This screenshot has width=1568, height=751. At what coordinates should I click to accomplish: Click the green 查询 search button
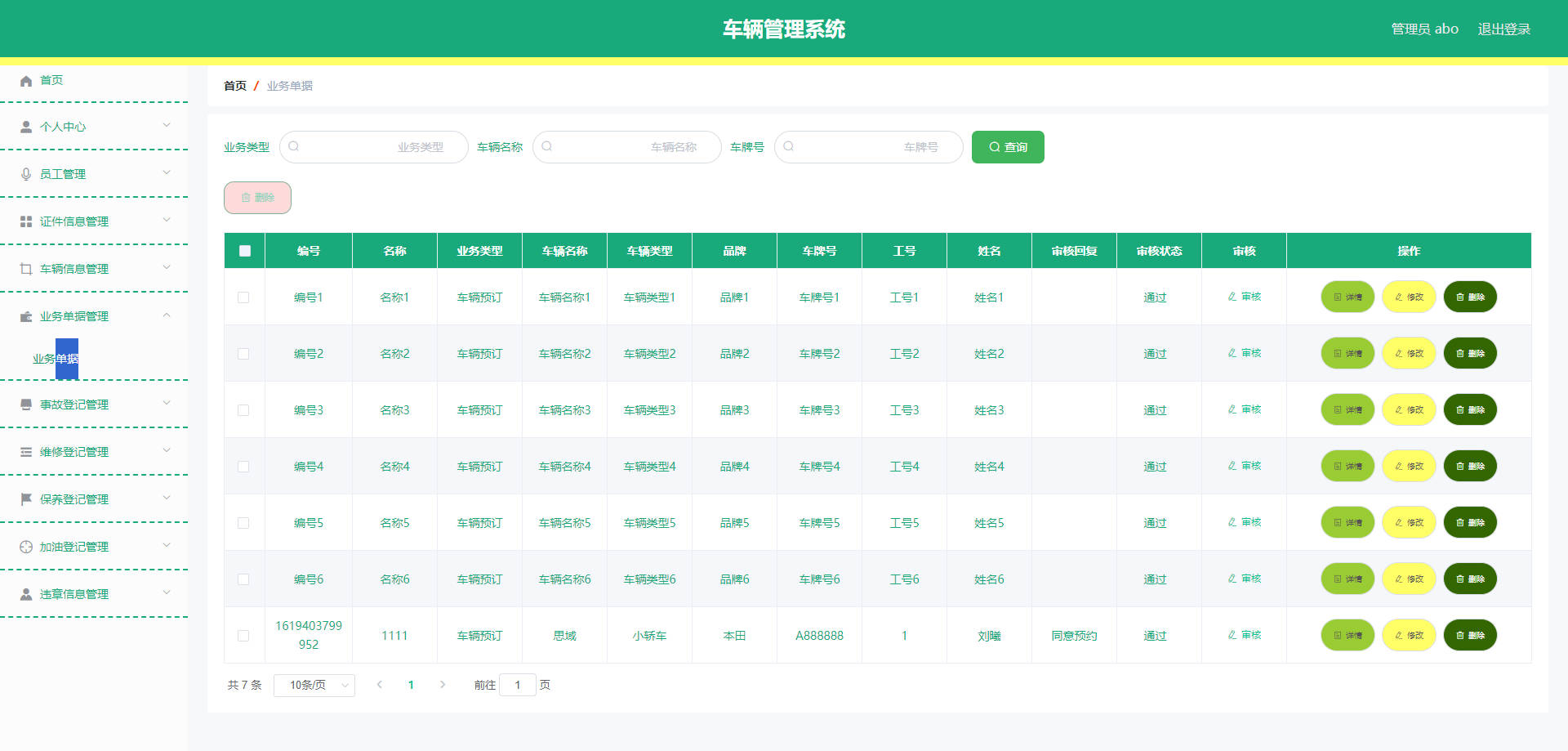click(x=1008, y=147)
